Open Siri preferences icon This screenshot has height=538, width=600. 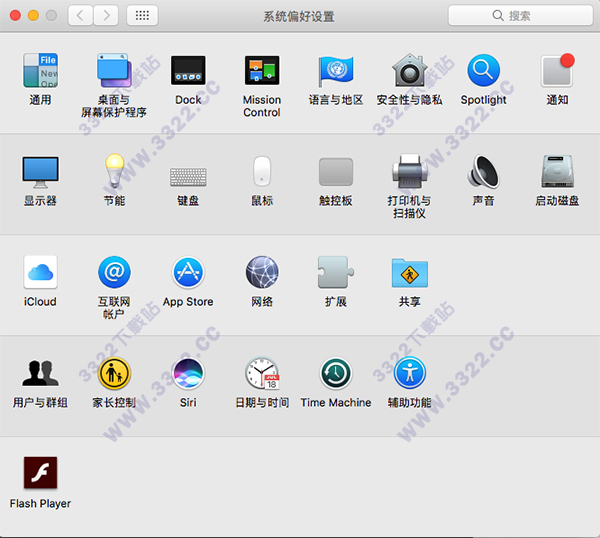point(188,373)
